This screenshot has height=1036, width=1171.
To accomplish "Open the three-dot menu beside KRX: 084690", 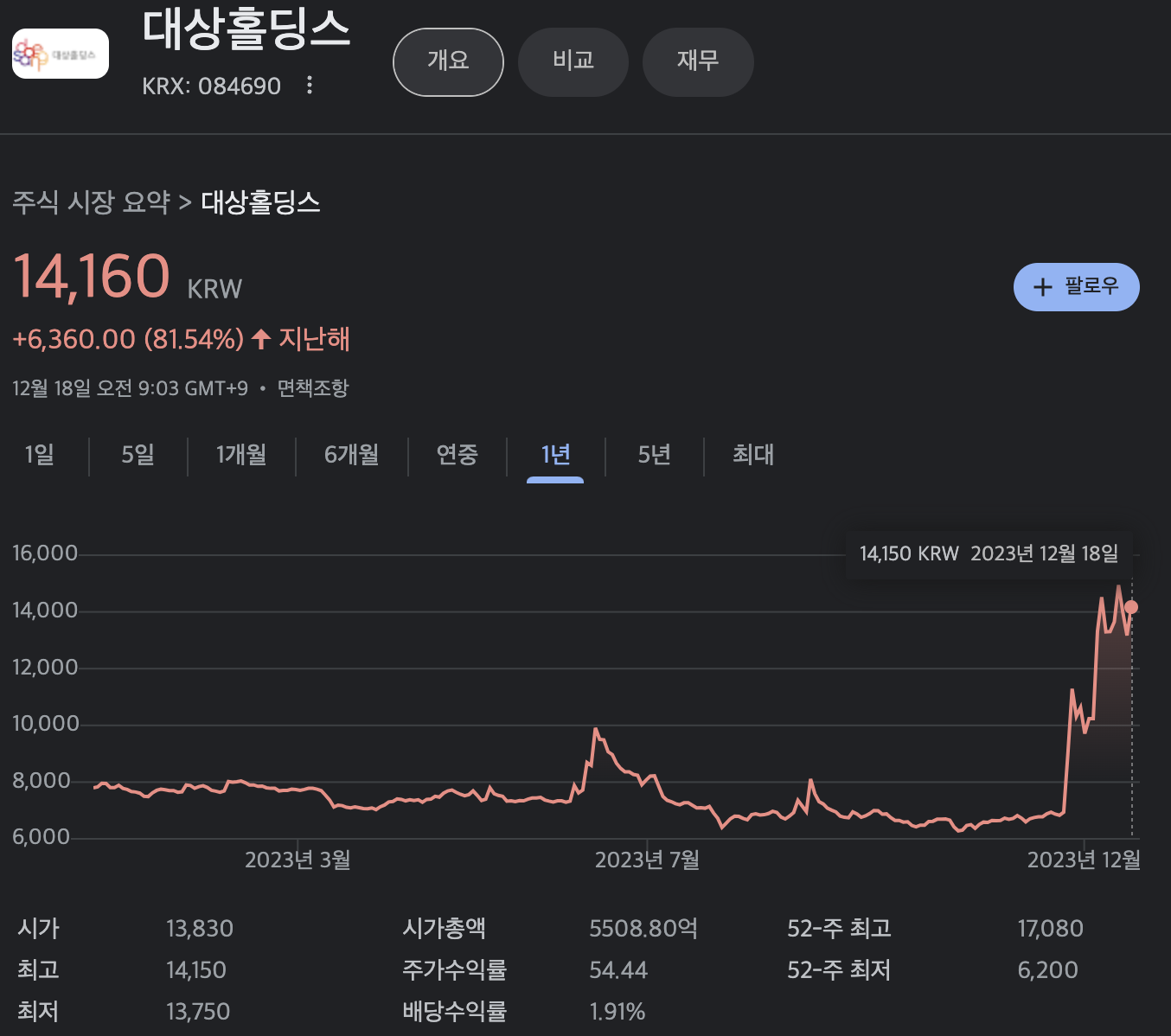I will 310,86.
